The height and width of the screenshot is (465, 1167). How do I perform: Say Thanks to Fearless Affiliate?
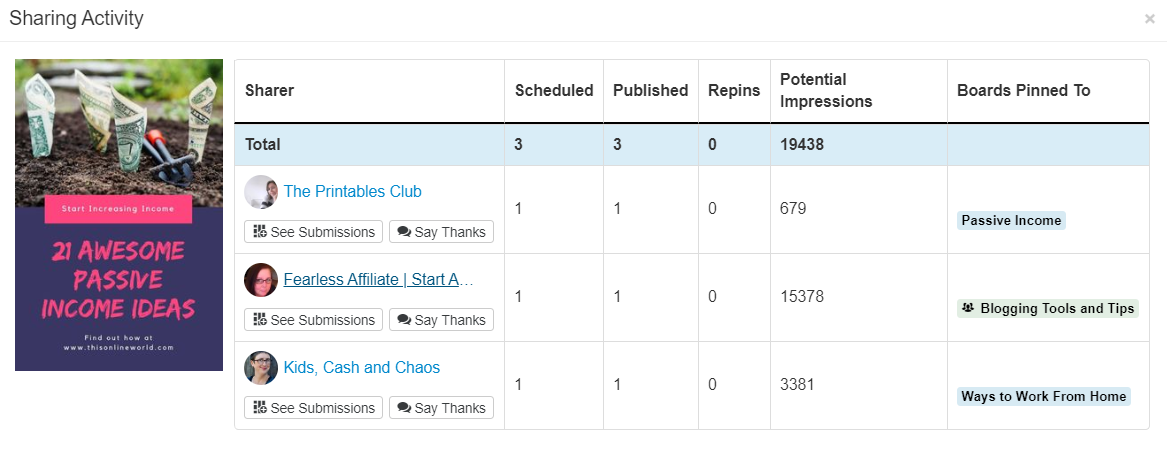(441, 320)
